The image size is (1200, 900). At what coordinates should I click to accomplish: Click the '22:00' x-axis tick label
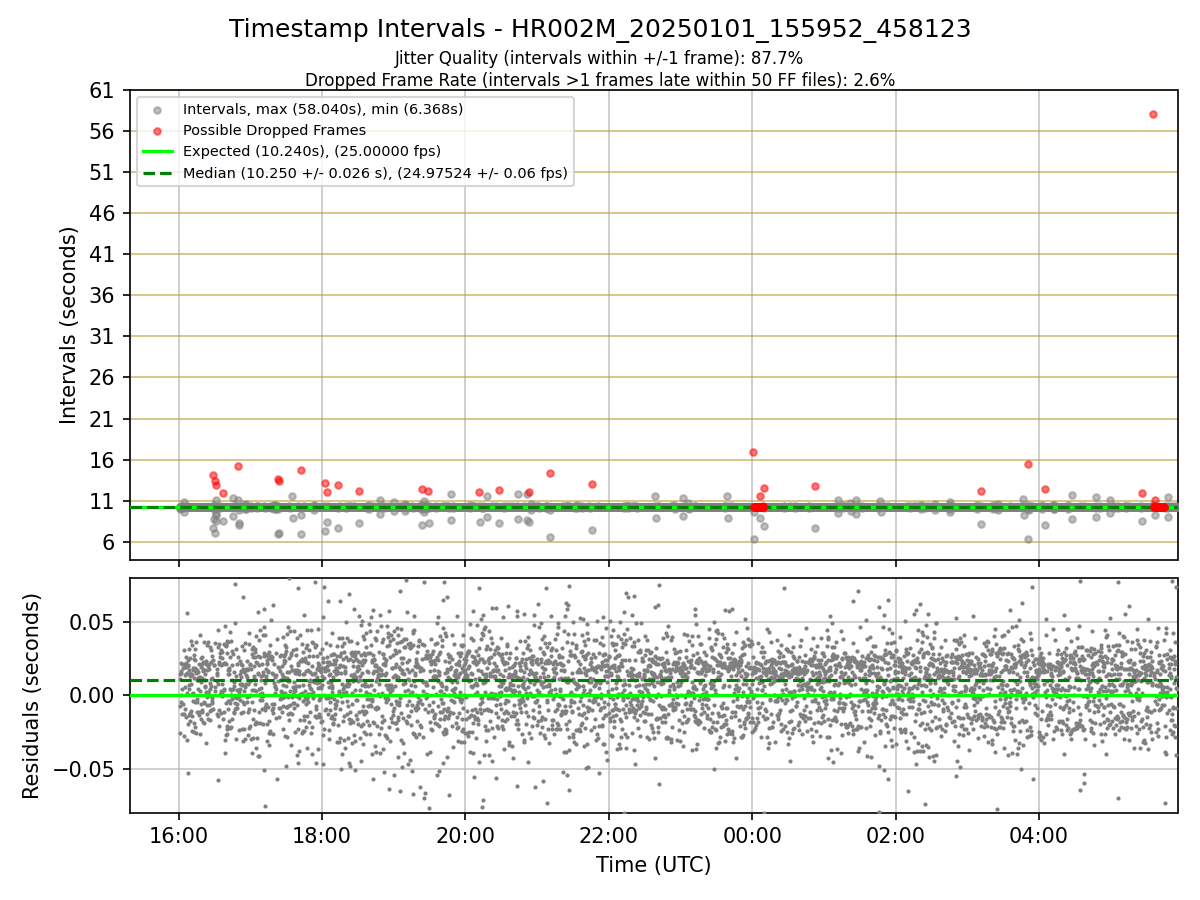(x=609, y=836)
